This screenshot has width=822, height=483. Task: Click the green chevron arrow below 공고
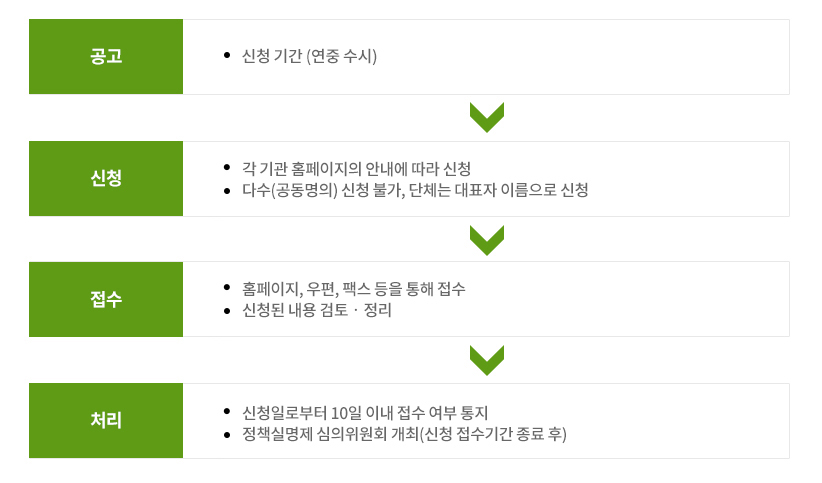(487, 117)
